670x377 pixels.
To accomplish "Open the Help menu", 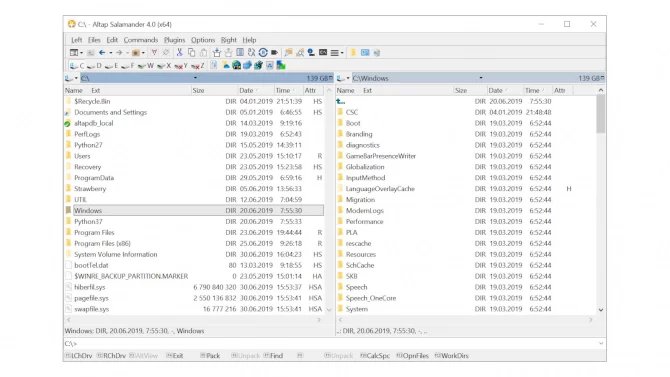I will (250, 40).
